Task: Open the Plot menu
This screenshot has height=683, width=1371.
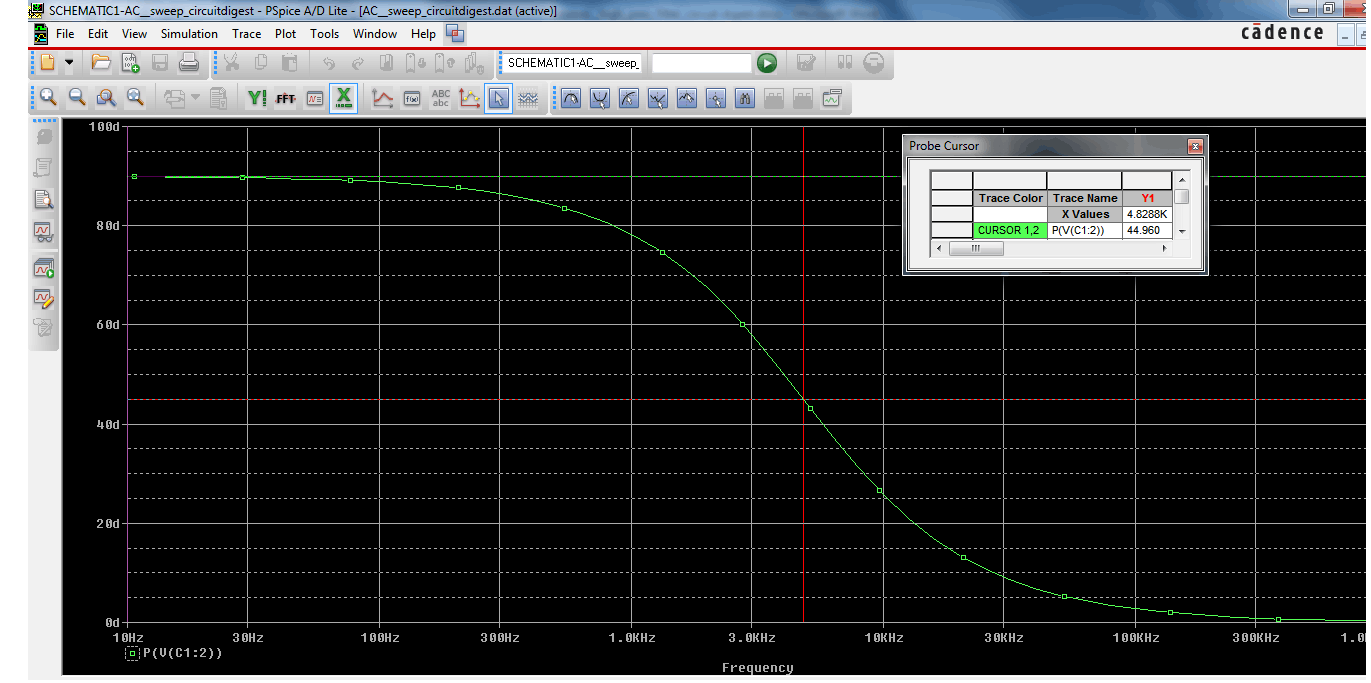Action: coord(286,33)
